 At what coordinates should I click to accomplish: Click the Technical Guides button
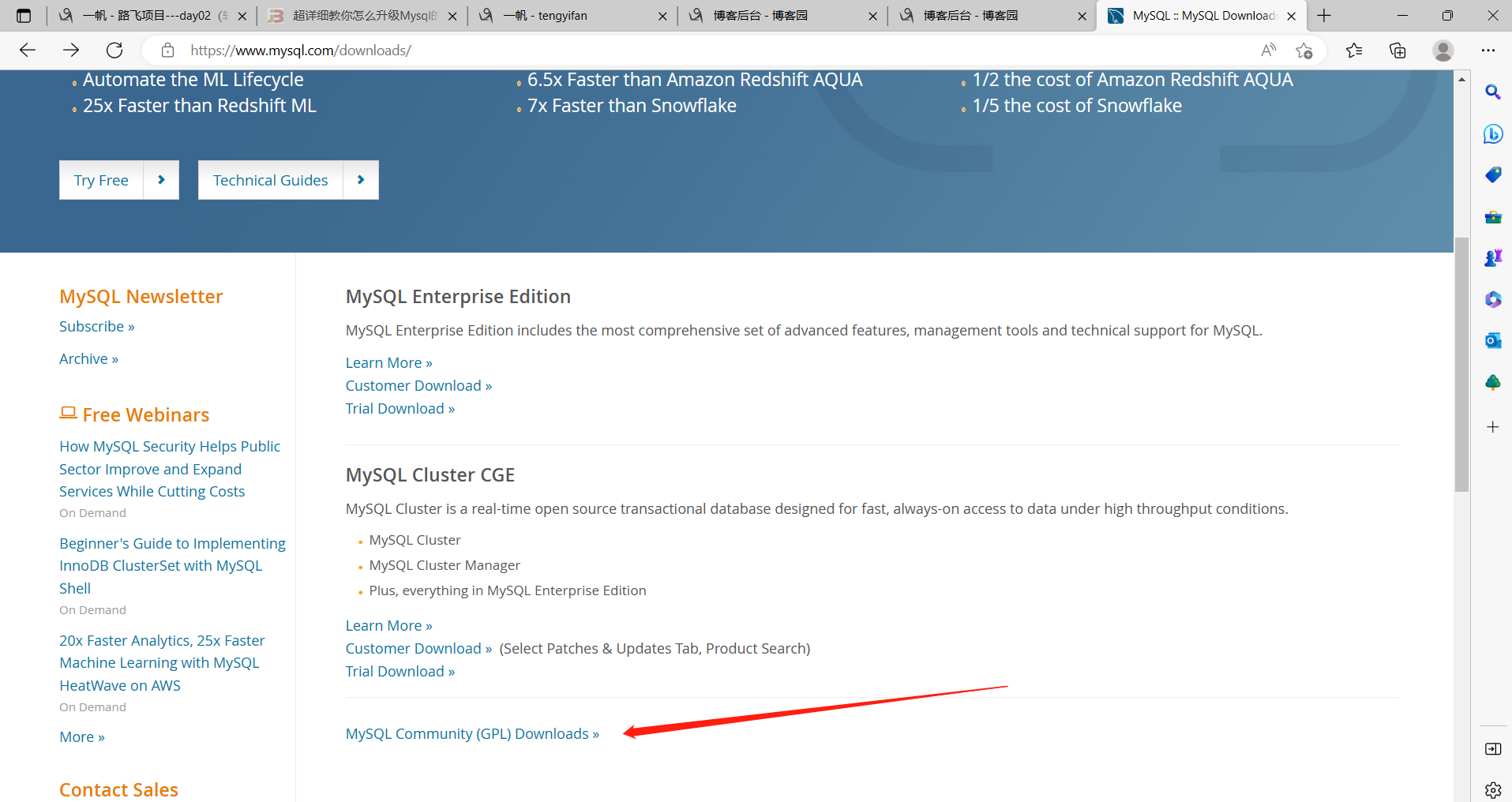click(270, 180)
